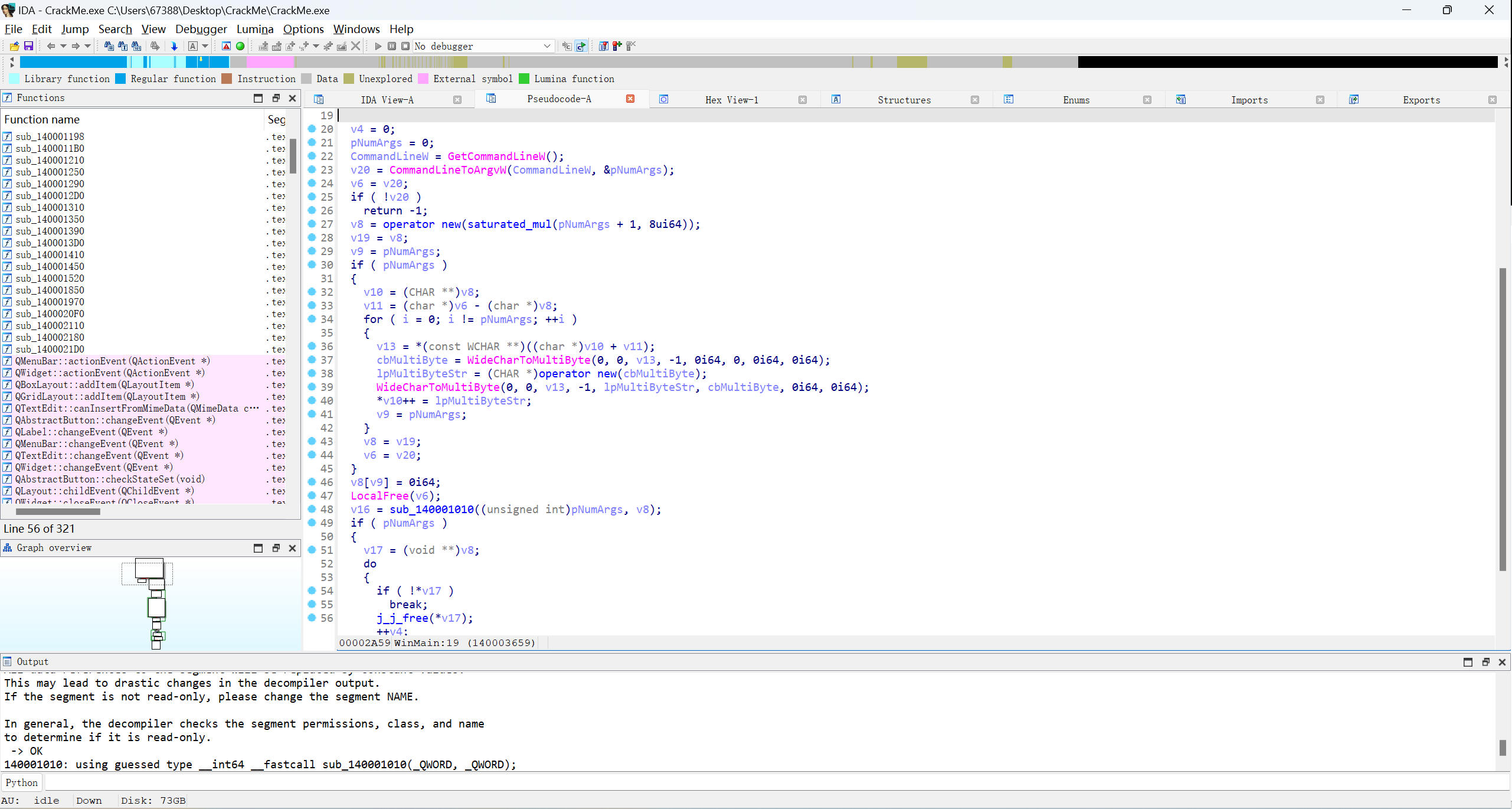Click the blue jump-down arrow icon
The image size is (1512, 809).
click(174, 46)
